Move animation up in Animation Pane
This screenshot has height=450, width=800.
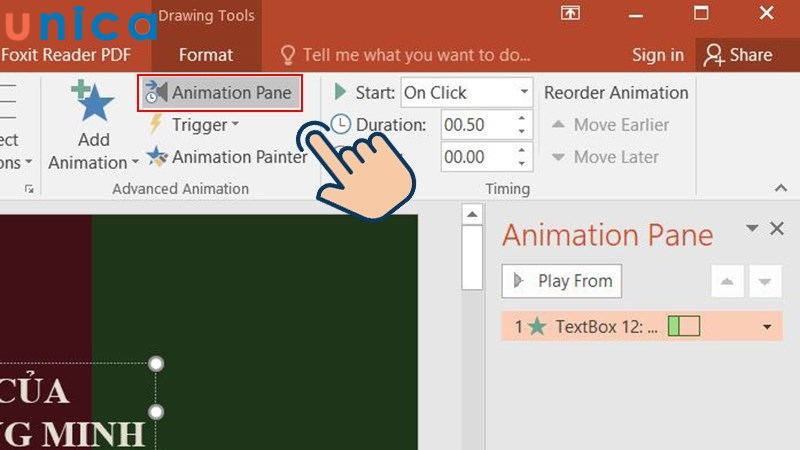click(727, 281)
